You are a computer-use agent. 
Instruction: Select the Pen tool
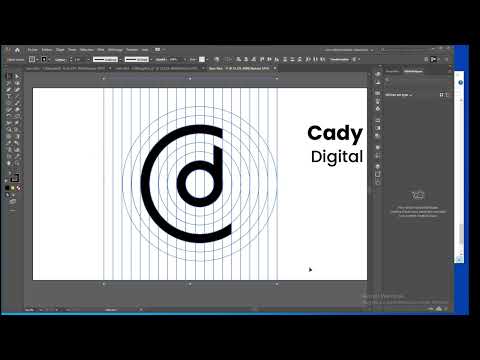(x=10, y=89)
